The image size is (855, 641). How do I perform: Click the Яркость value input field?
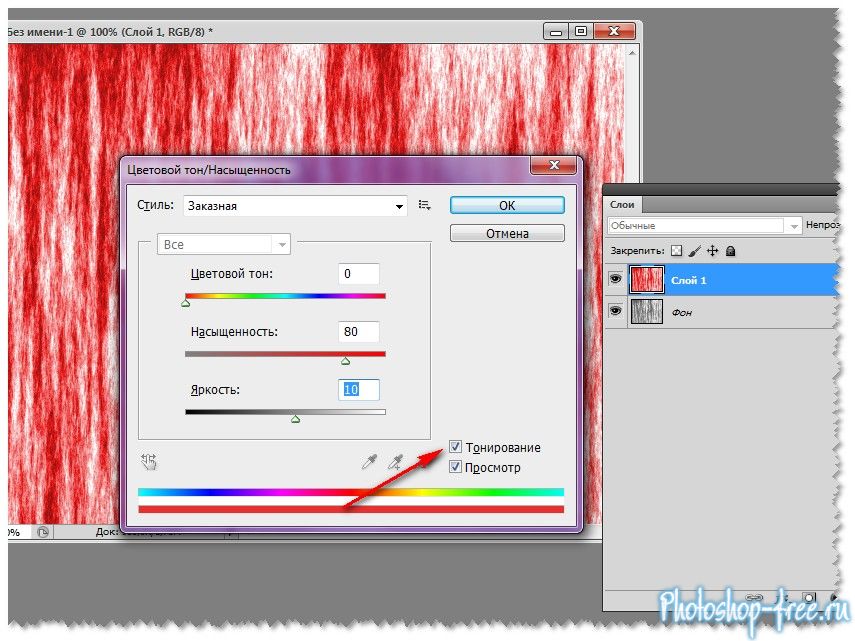pos(359,389)
